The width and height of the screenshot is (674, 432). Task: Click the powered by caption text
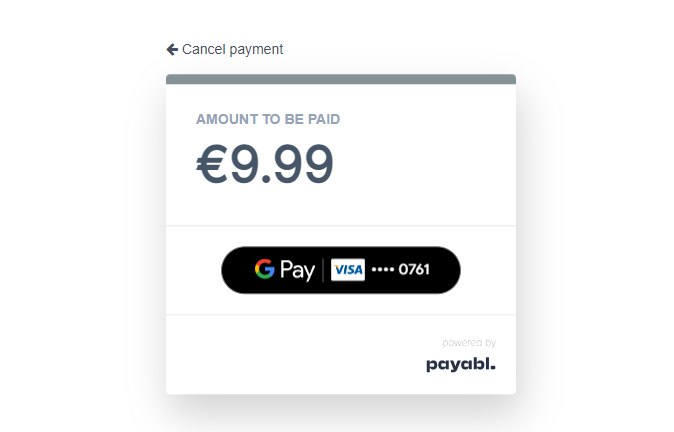[469, 343]
